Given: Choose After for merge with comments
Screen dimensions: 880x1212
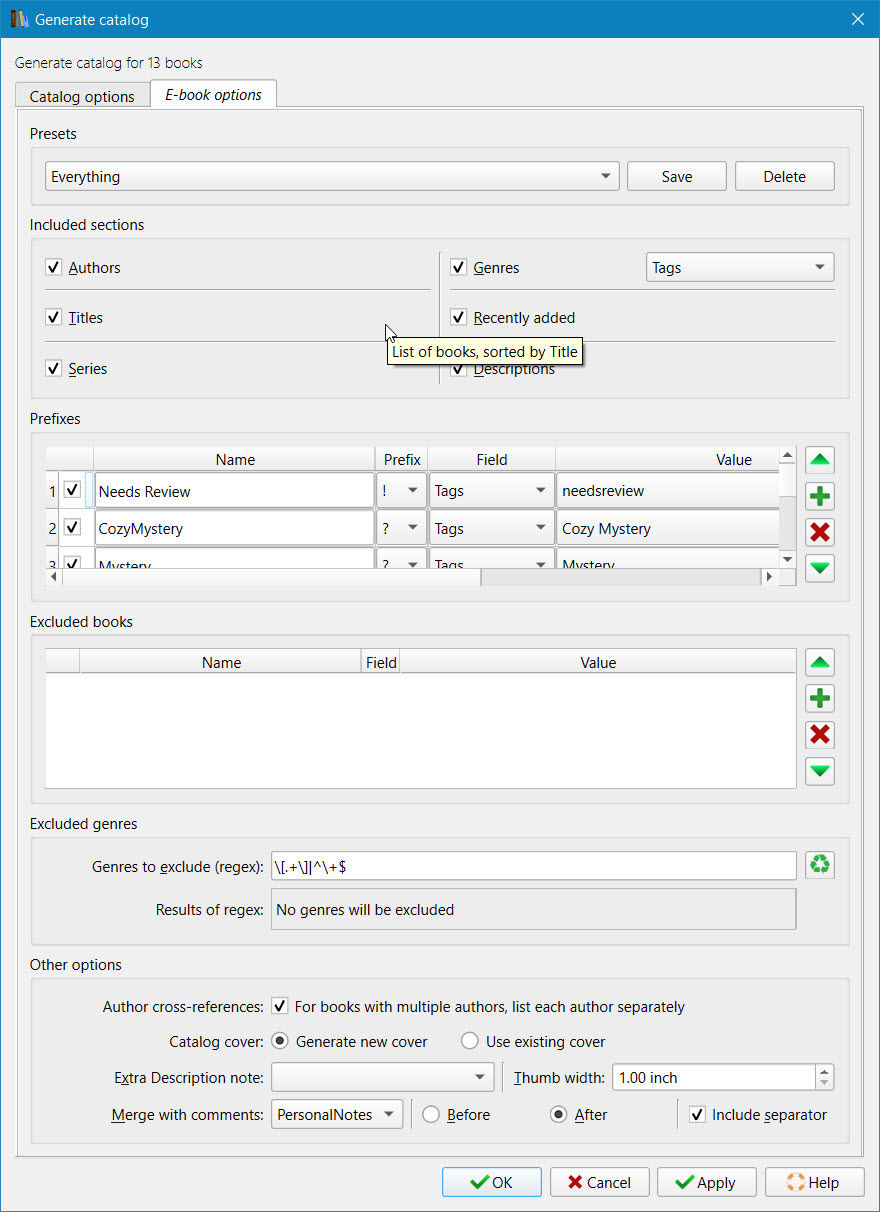Looking at the screenshot, I should point(559,1115).
